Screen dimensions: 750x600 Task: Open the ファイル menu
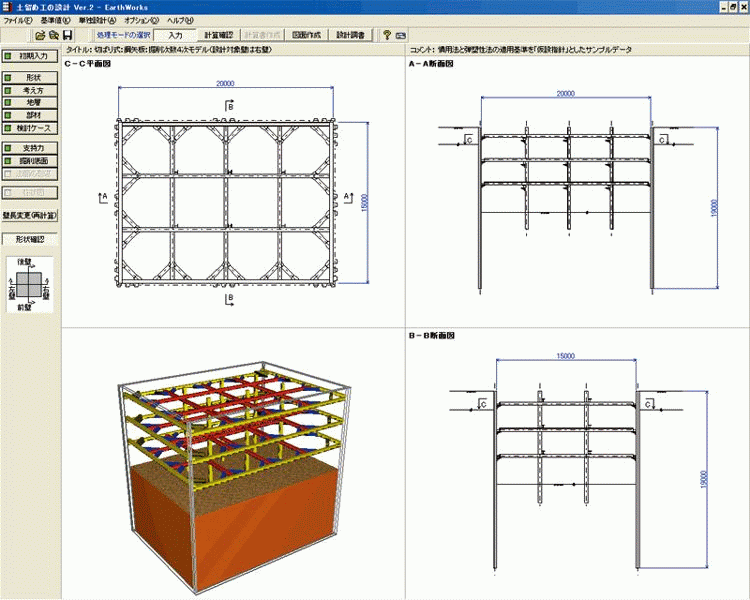click(16, 20)
